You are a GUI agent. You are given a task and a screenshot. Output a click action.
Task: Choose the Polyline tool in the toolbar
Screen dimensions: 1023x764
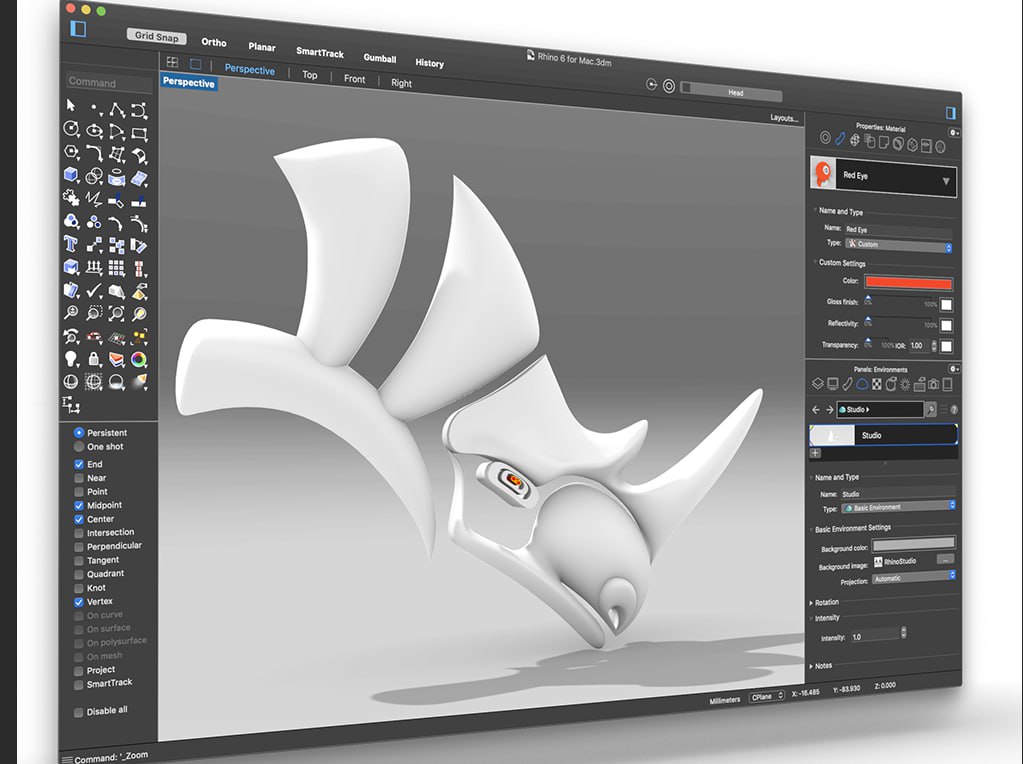pyautogui.click(x=117, y=110)
